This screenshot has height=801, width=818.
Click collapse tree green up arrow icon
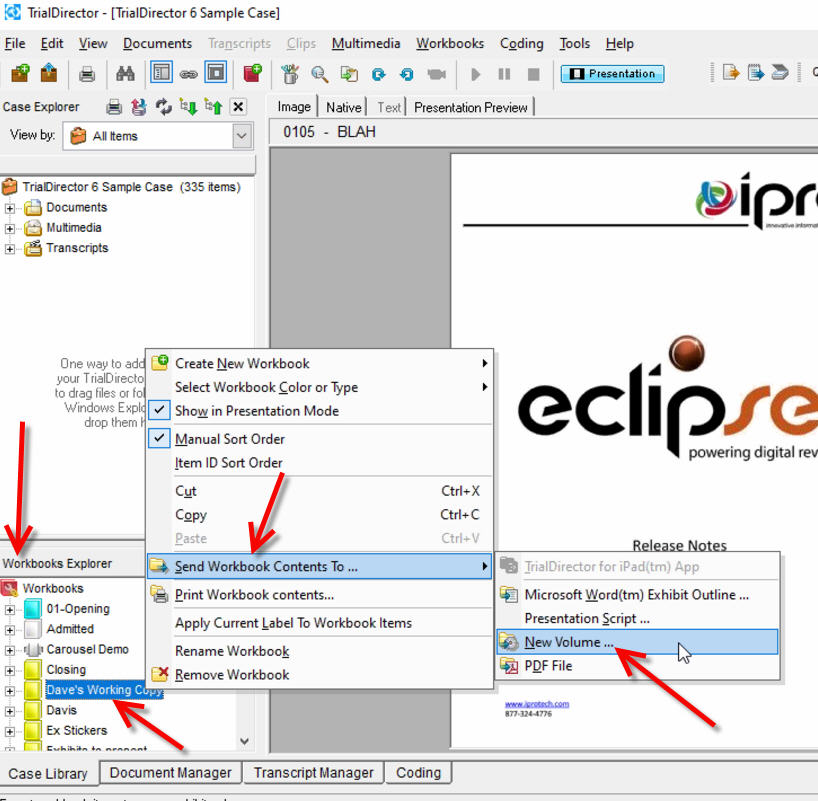click(x=213, y=107)
